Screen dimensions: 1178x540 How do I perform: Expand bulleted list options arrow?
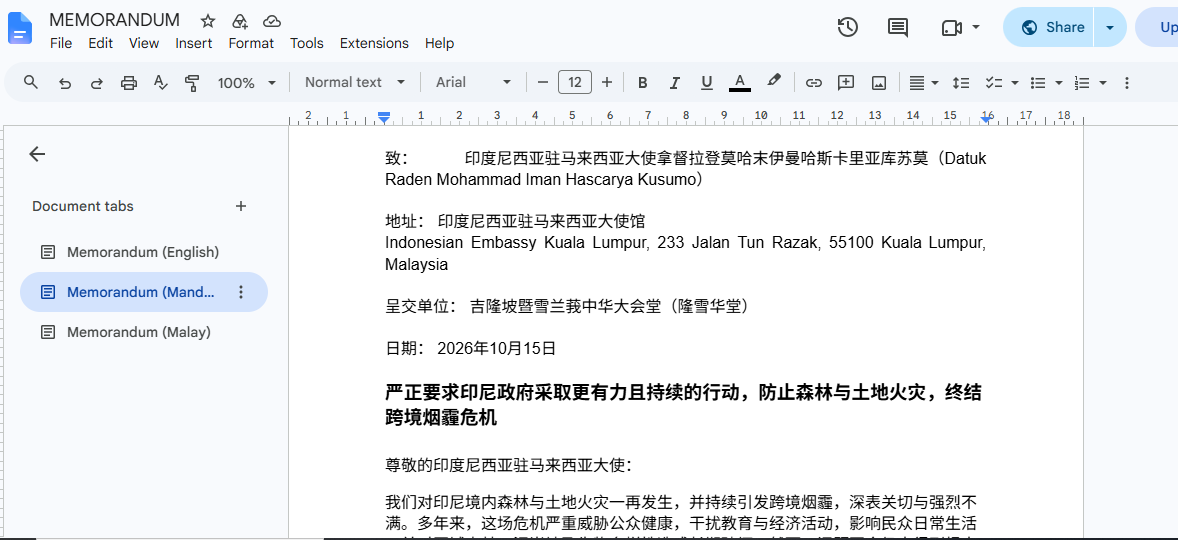point(1059,83)
